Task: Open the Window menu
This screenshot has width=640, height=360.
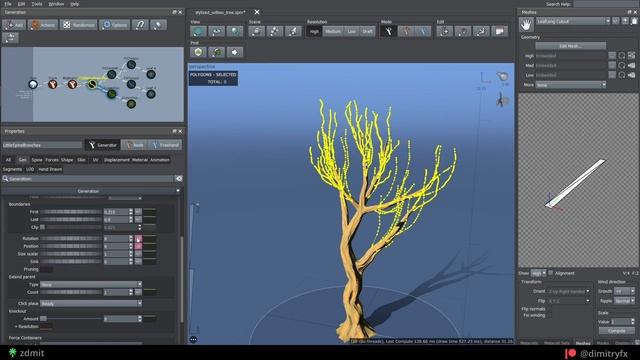Action: tap(56, 4)
